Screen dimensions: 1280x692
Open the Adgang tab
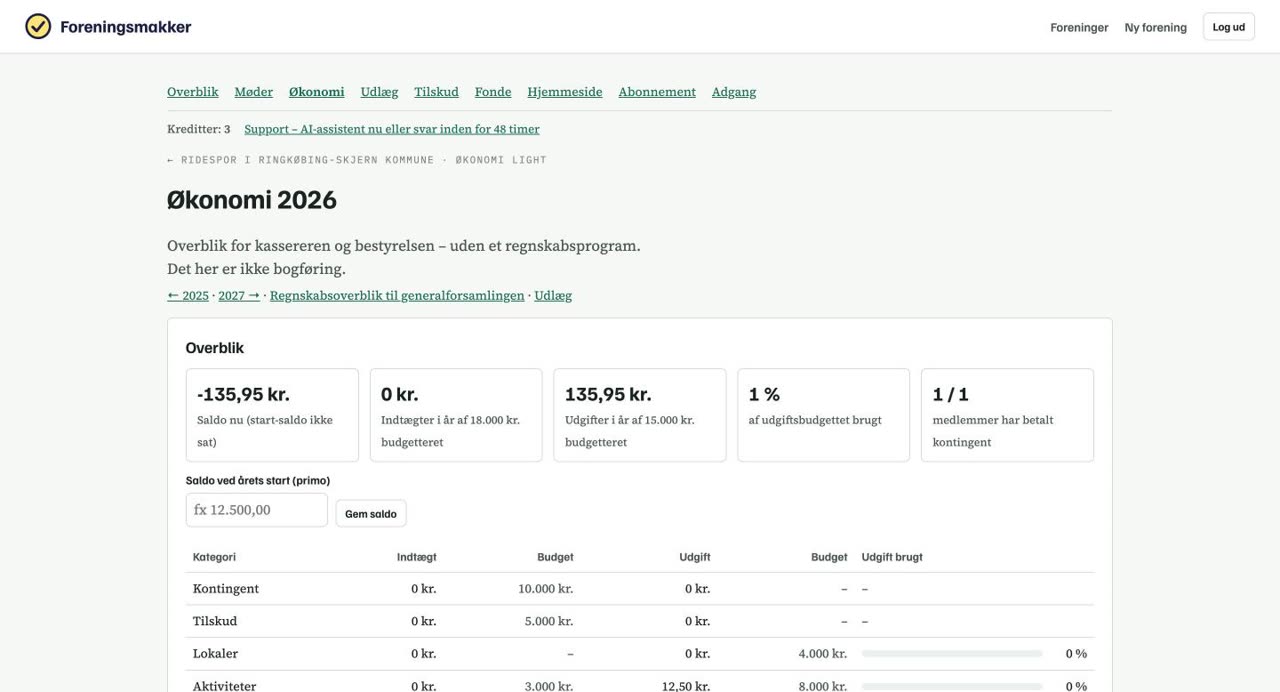[x=734, y=92]
